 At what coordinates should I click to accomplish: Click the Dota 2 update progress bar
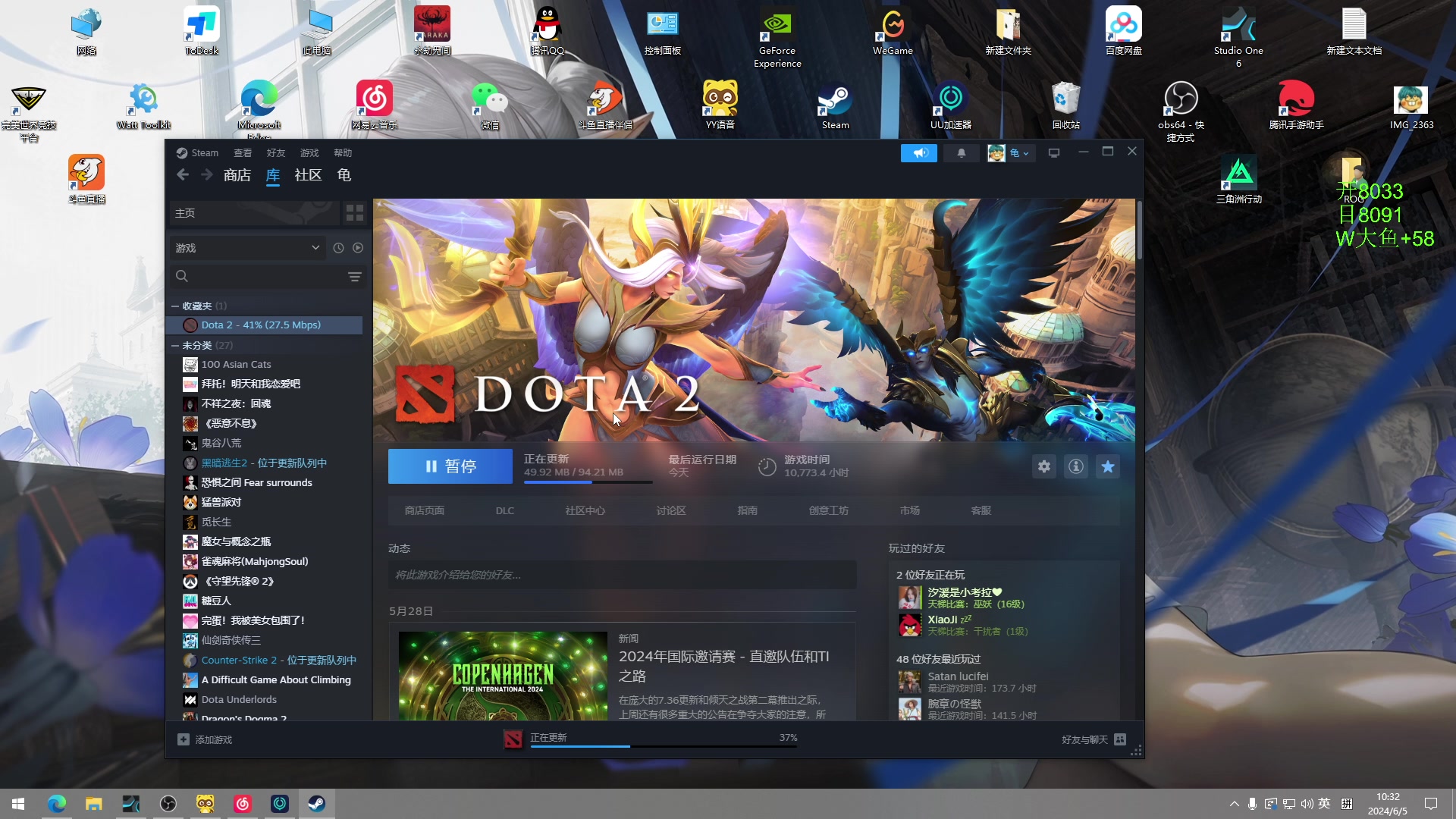[588, 482]
